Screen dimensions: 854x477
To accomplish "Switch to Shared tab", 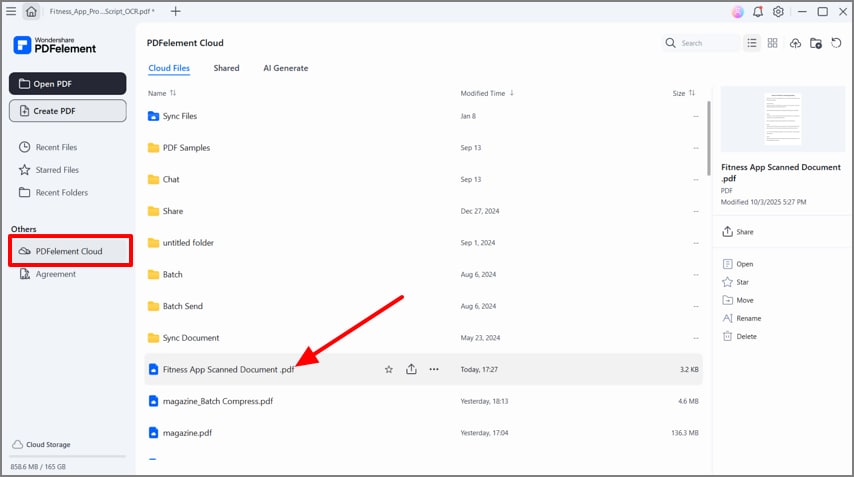I will [226, 68].
